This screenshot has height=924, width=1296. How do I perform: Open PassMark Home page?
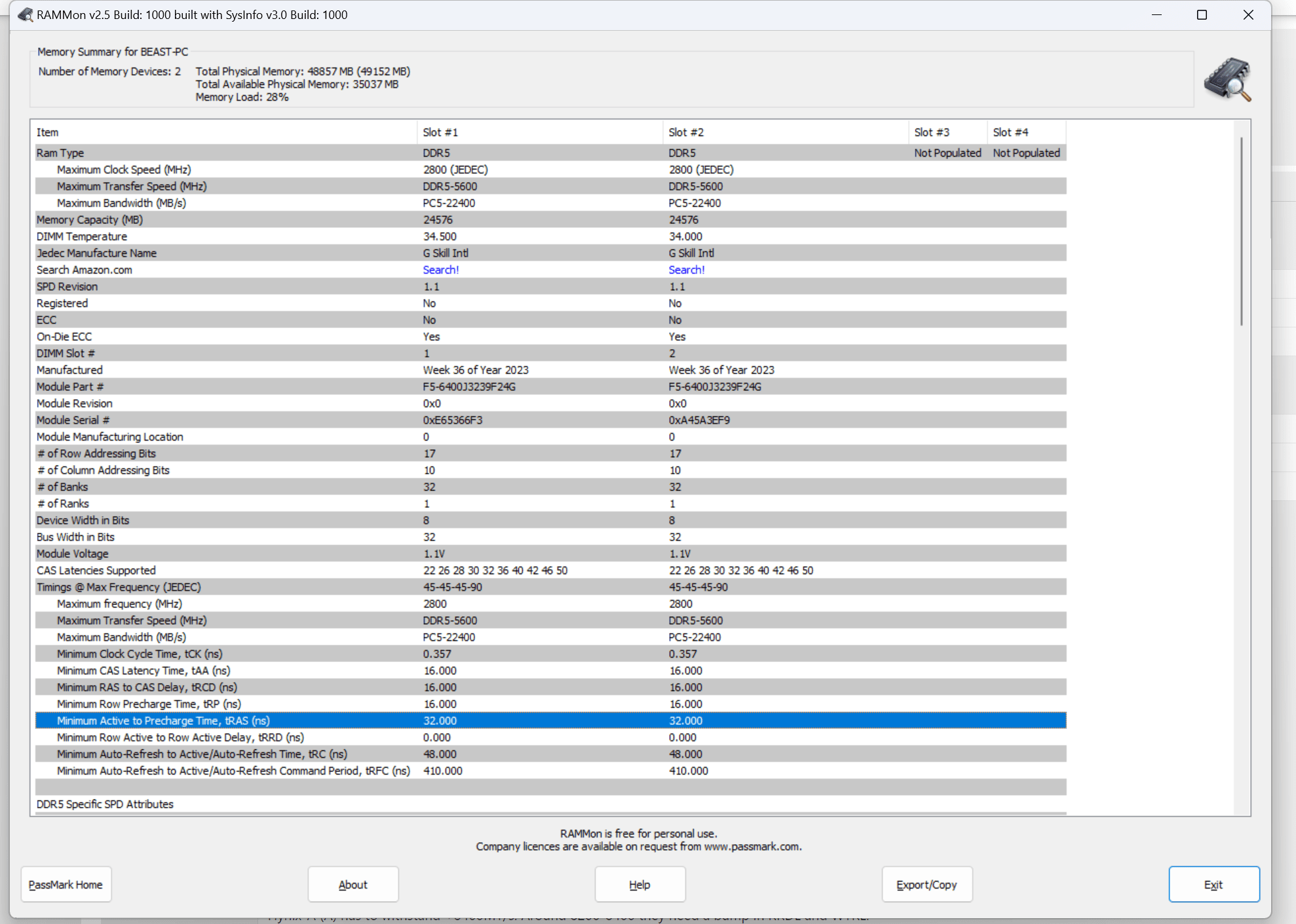(66, 884)
